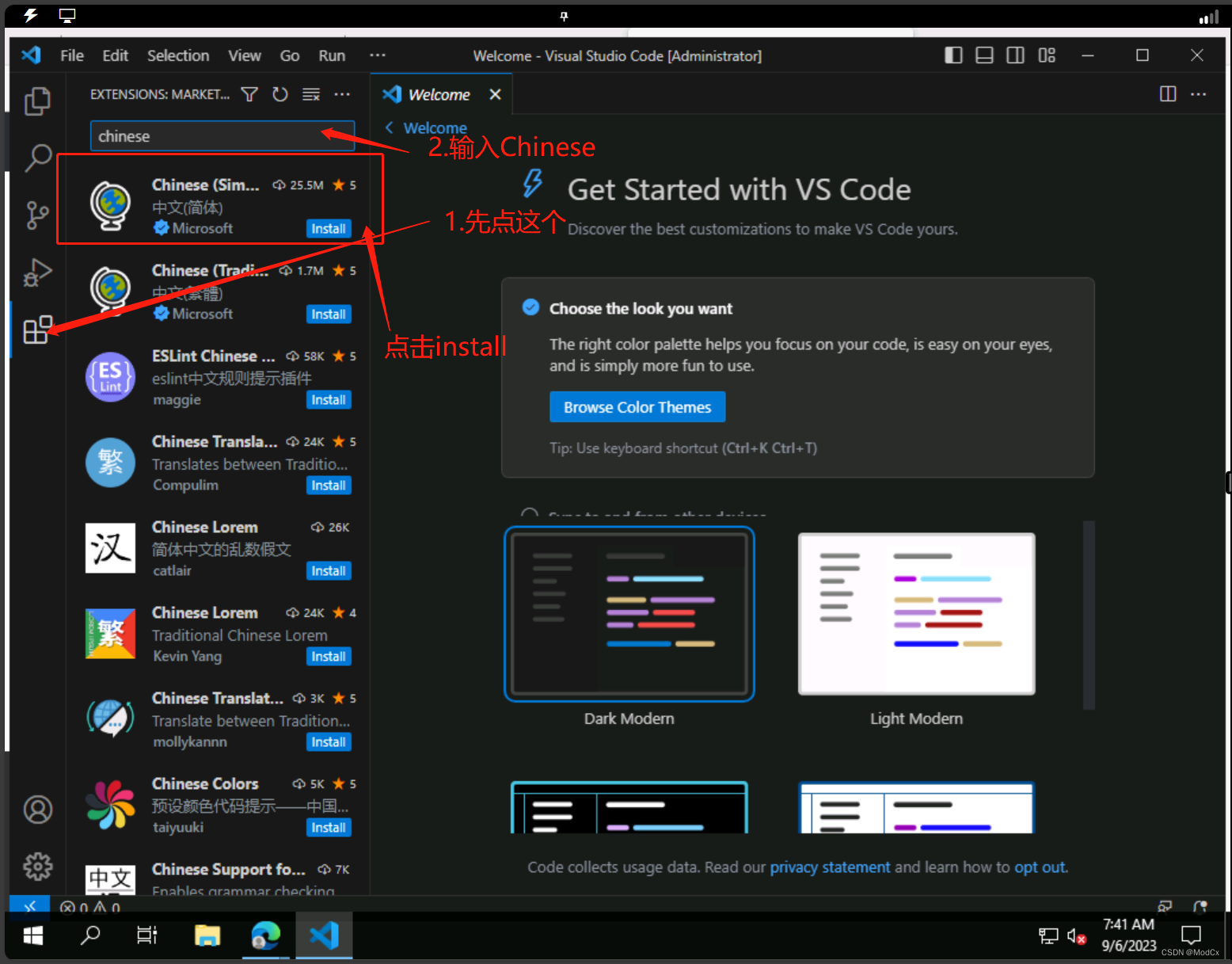Open the Windows Start menu
This screenshot has width=1232, height=964.
click(x=32, y=935)
